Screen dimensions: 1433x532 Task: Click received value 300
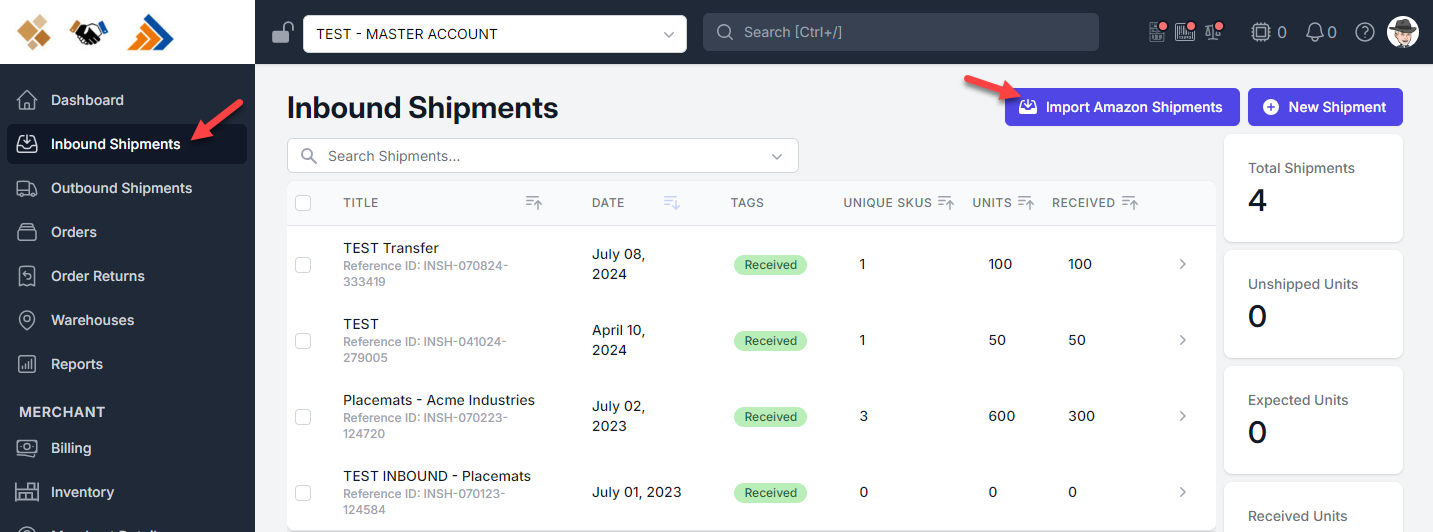tap(1081, 416)
